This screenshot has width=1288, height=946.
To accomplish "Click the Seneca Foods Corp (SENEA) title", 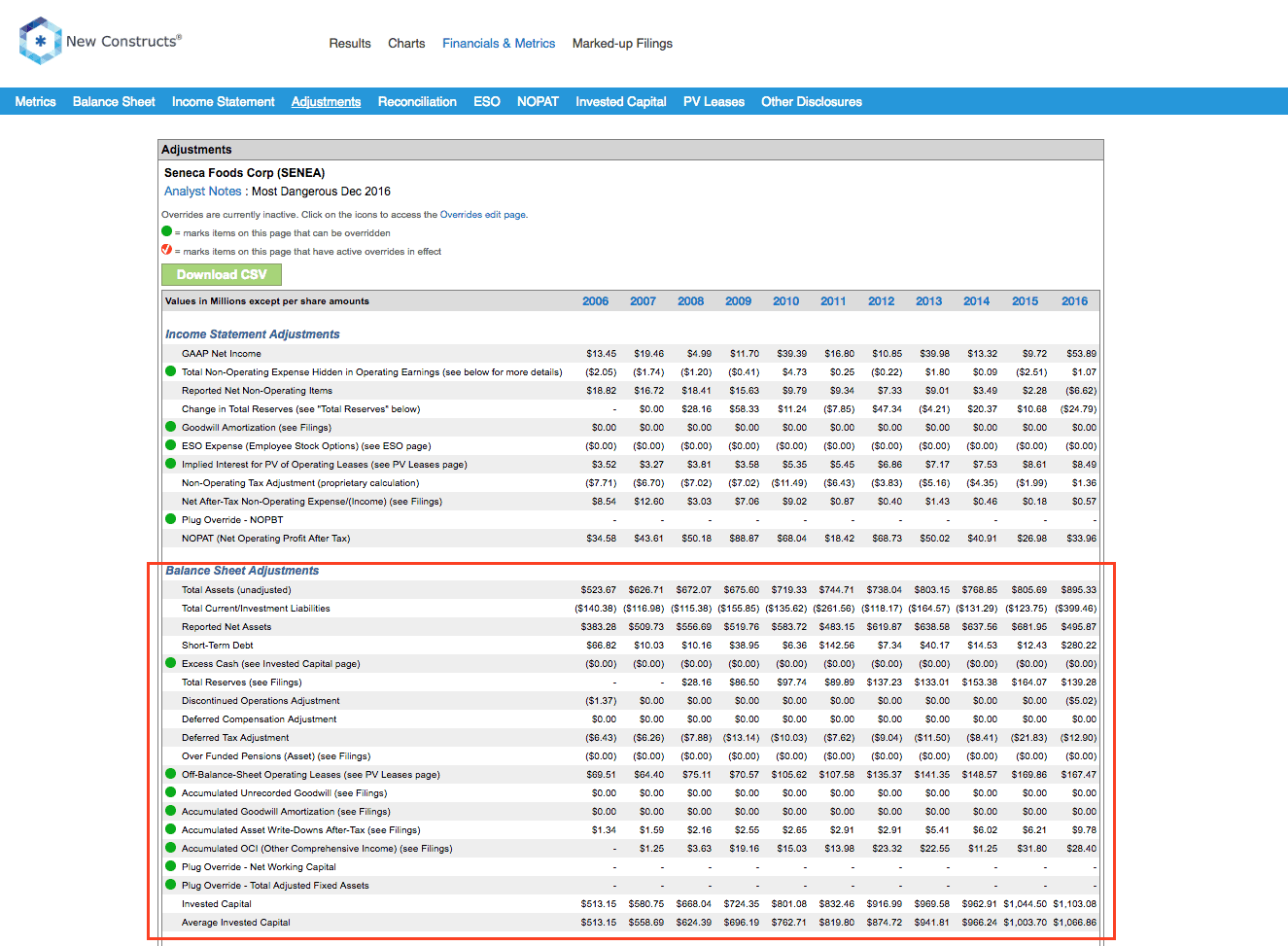I will tap(245, 173).
